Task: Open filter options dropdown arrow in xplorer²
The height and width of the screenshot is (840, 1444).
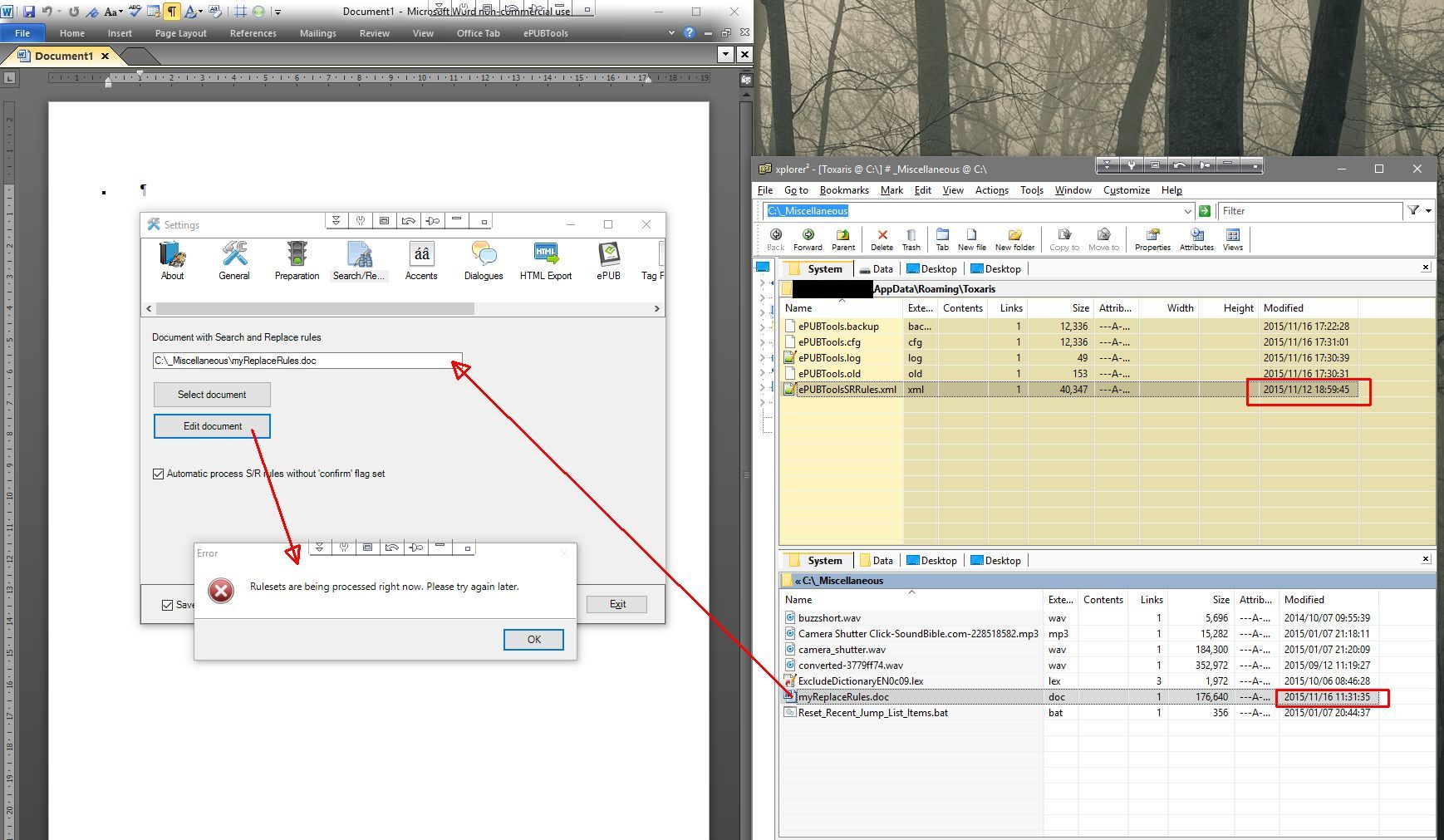Action: (1428, 211)
